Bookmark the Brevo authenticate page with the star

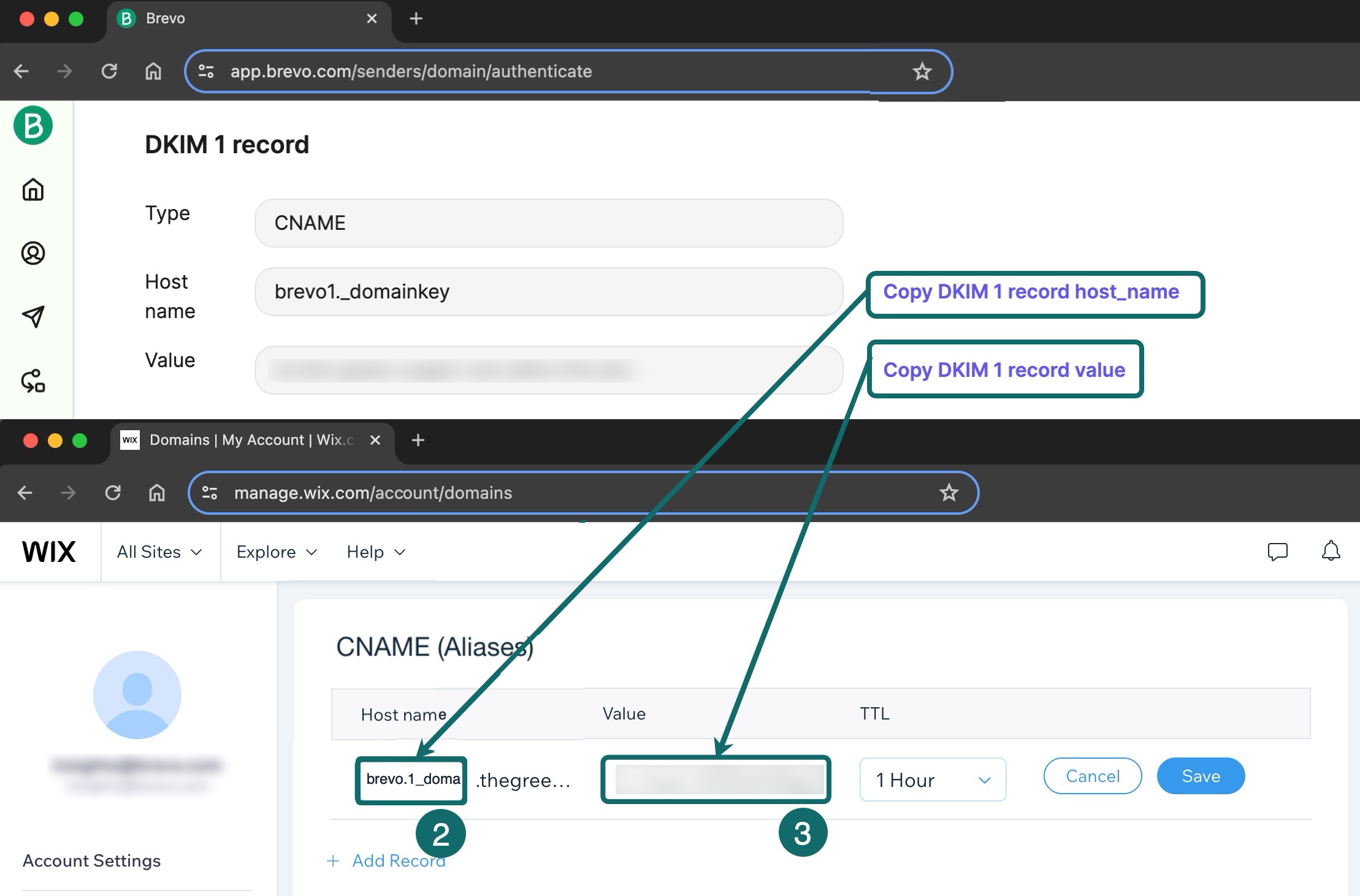(922, 72)
